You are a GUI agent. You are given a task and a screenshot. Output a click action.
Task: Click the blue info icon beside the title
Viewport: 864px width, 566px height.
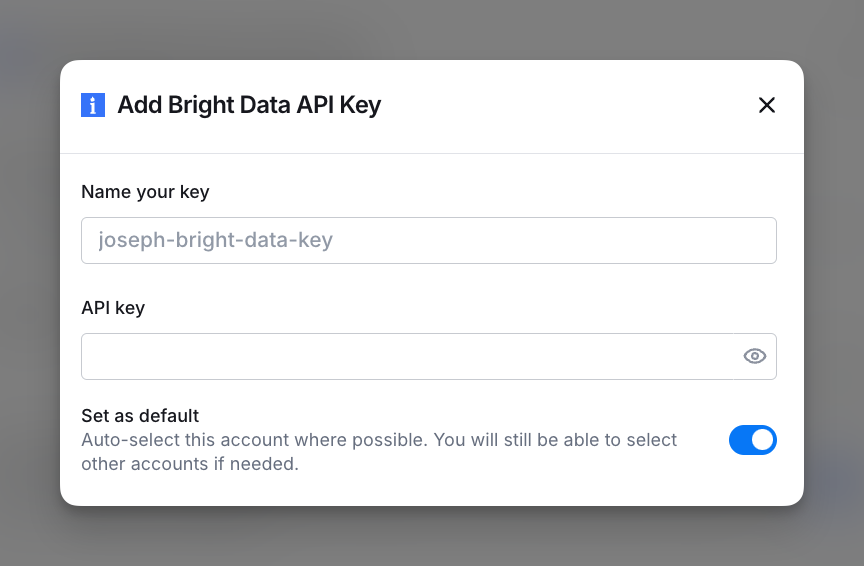pos(93,105)
